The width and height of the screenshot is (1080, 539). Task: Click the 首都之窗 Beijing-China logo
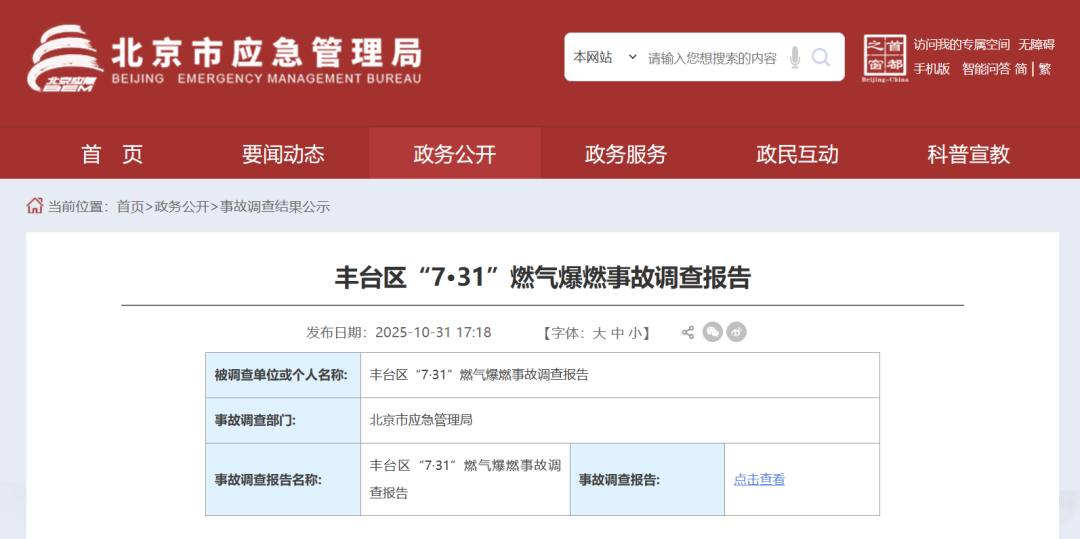click(885, 59)
